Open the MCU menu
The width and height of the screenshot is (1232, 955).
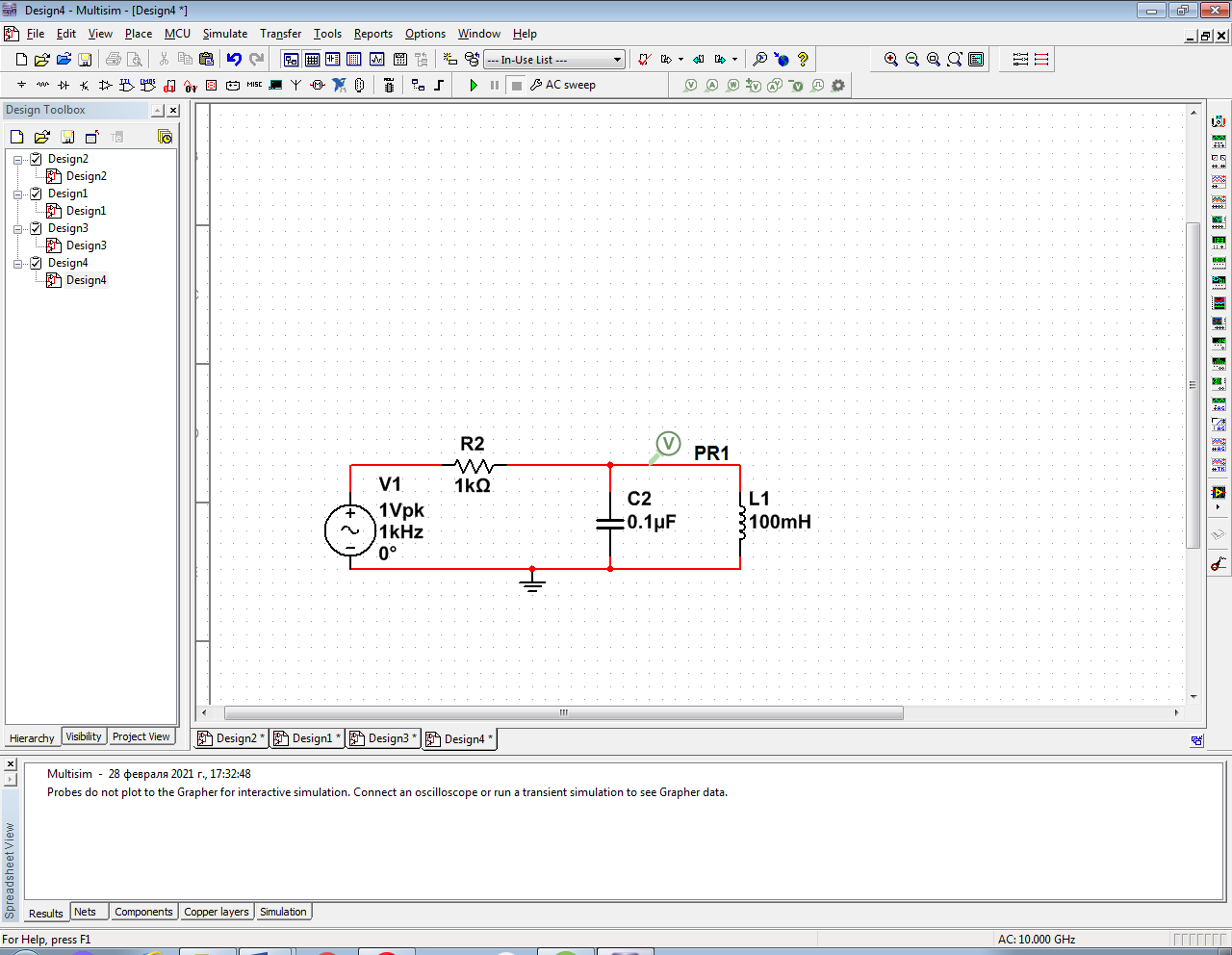(x=177, y=34)
